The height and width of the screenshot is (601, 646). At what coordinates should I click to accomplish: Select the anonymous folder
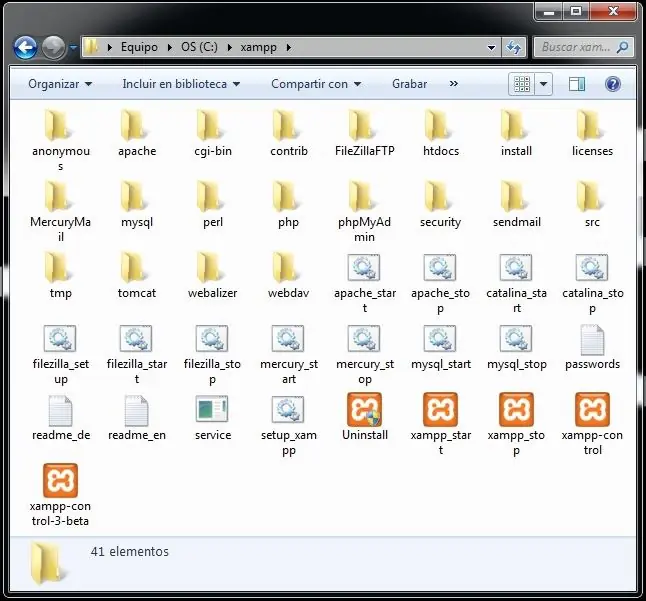(58, 125)
